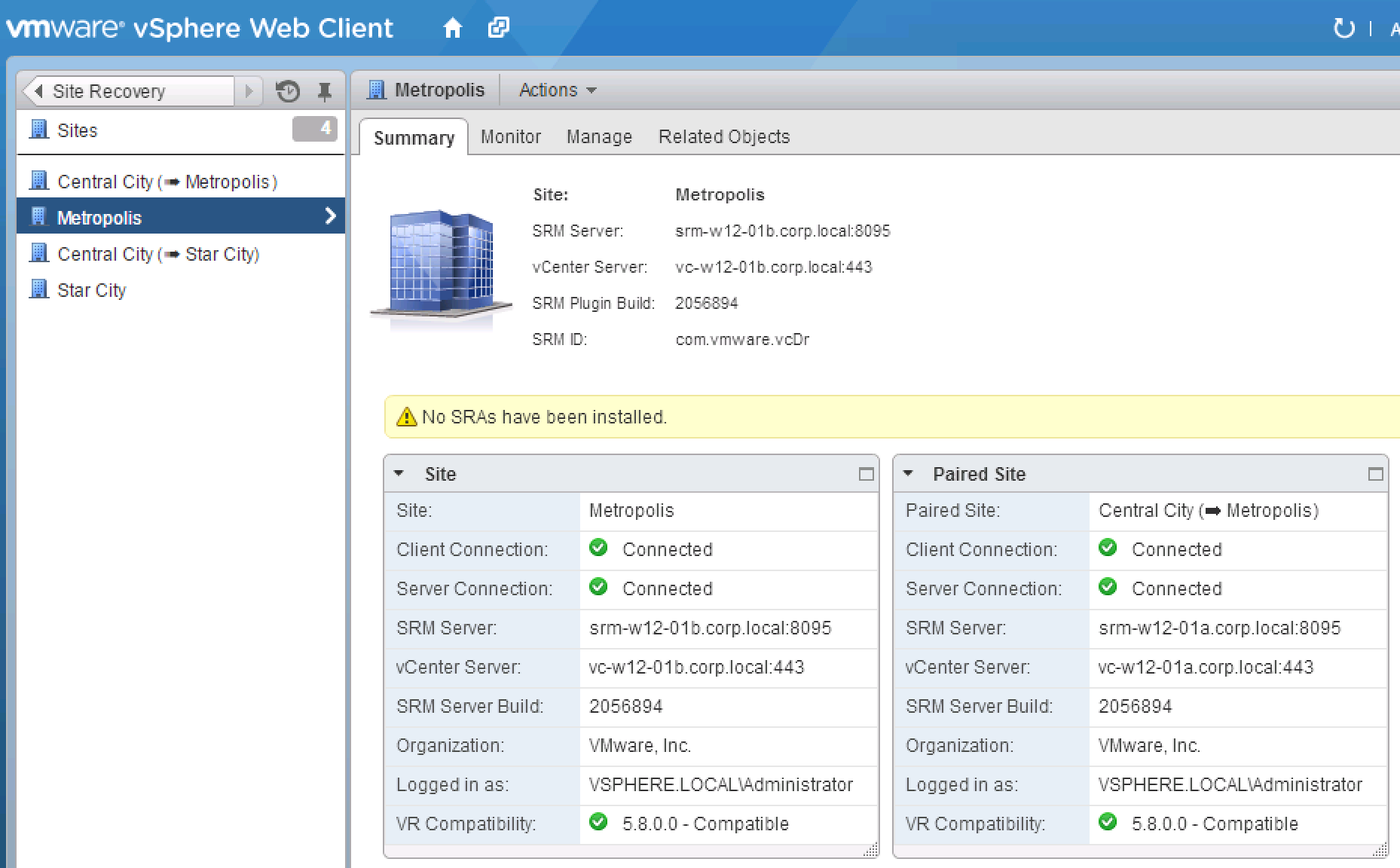Click the Site panel resize grip corner
This screenshot has width=1400, height=868.
(870, 850)
